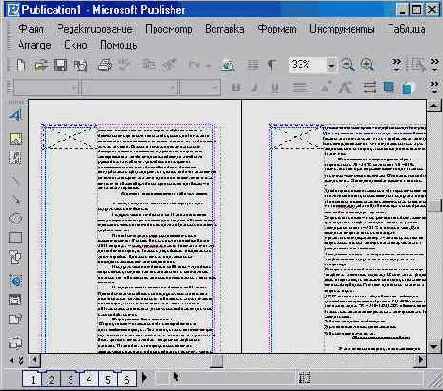
Task: Toggle special characters paragraph mark button
Action: (x=271, y=65)
